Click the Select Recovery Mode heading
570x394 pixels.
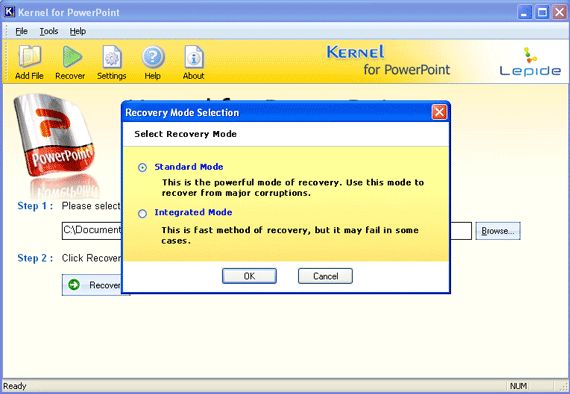coord(185,134)
